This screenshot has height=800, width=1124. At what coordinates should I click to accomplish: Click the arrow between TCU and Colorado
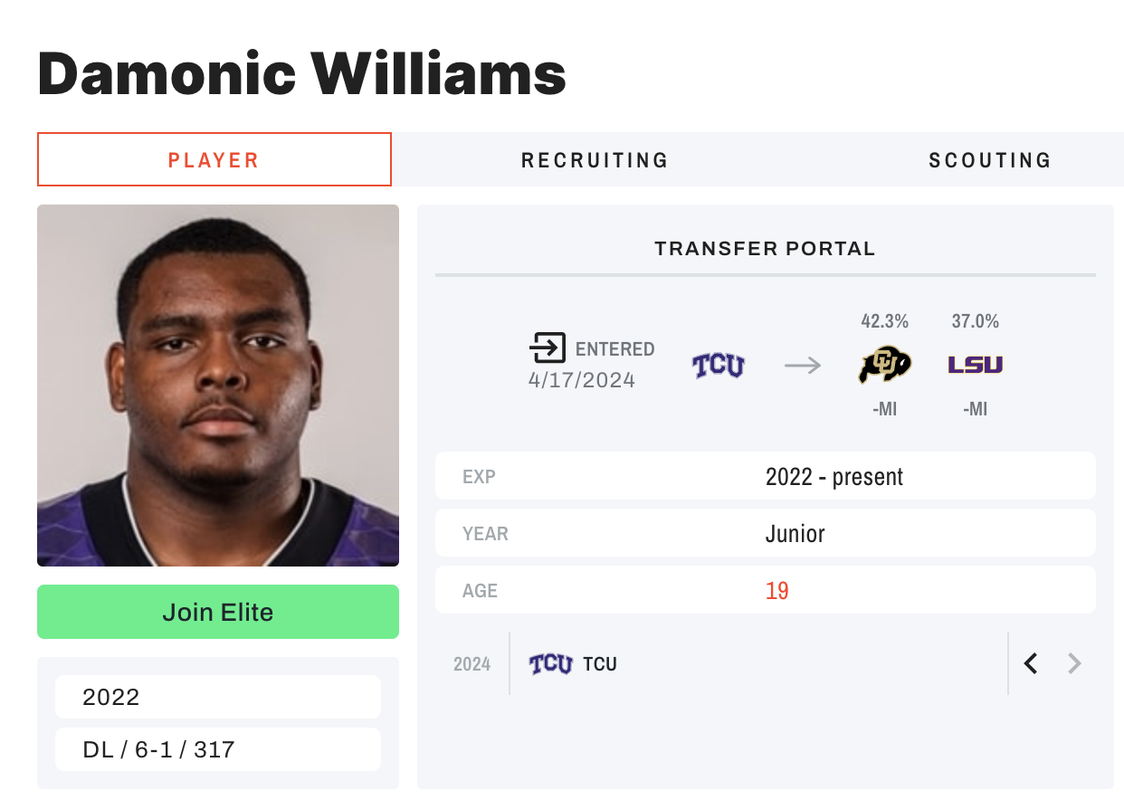802,366
